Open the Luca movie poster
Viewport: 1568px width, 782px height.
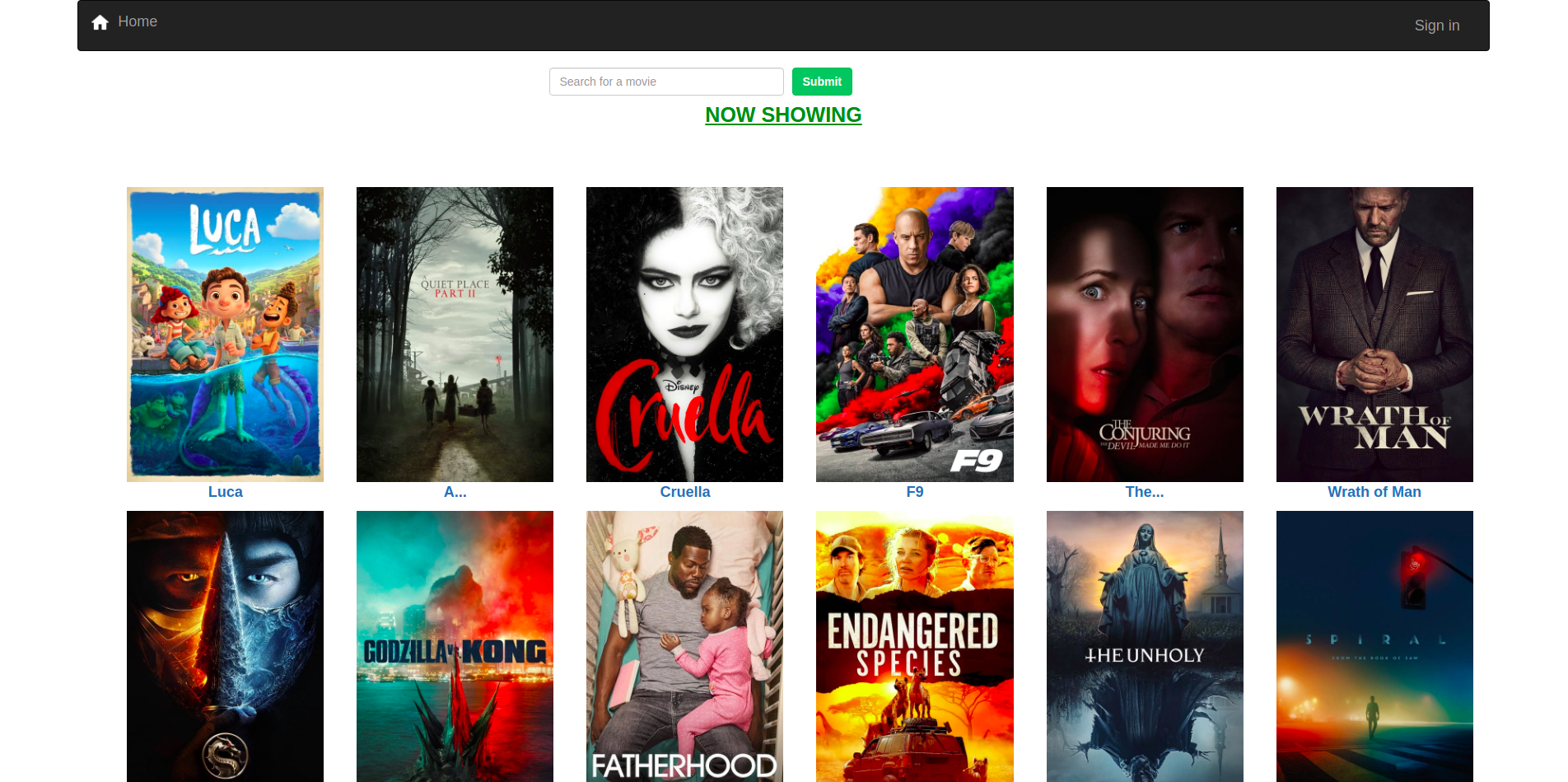[x=225, y=335]
